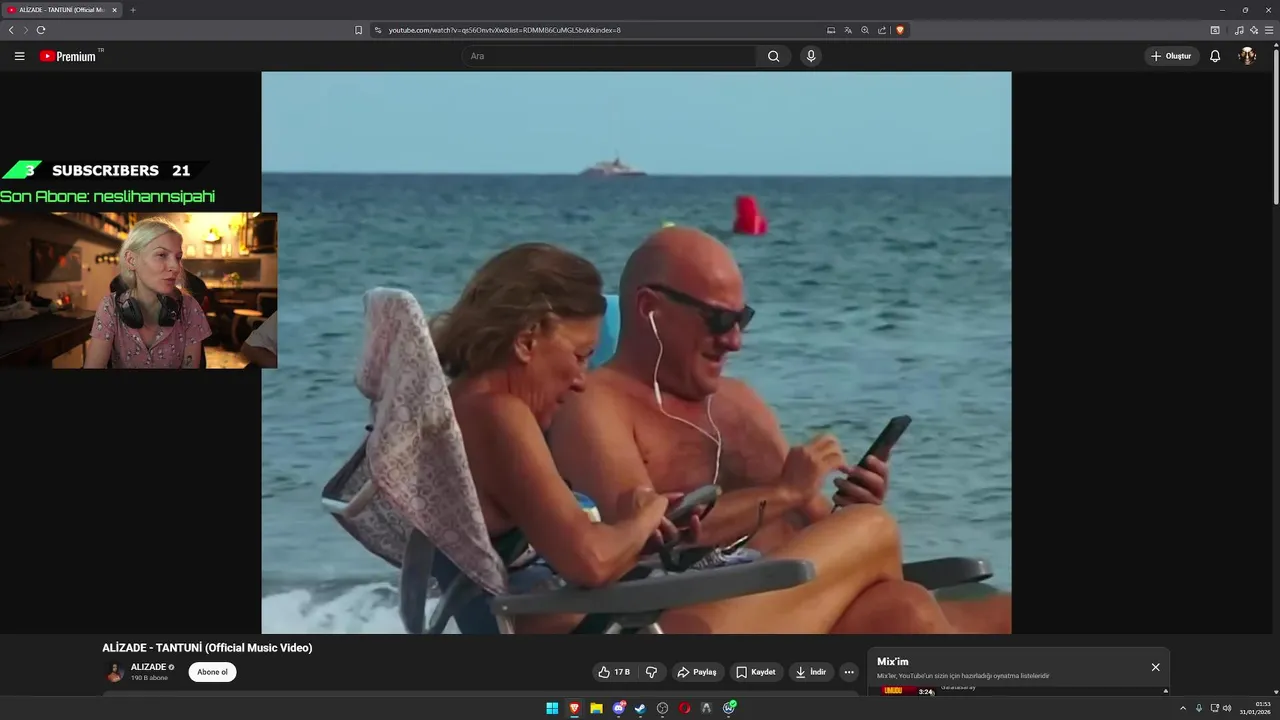
Task: Reload the page
Action: 41,30
